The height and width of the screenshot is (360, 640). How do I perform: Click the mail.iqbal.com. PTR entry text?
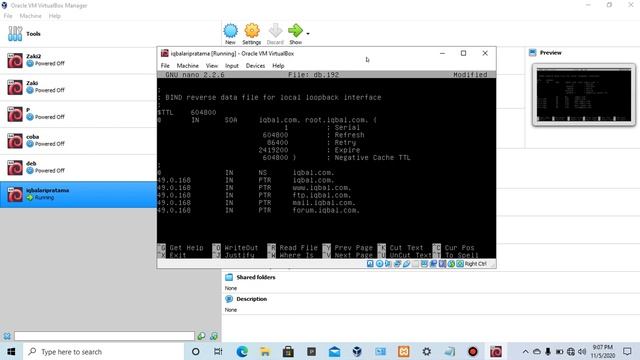[324, 202]
